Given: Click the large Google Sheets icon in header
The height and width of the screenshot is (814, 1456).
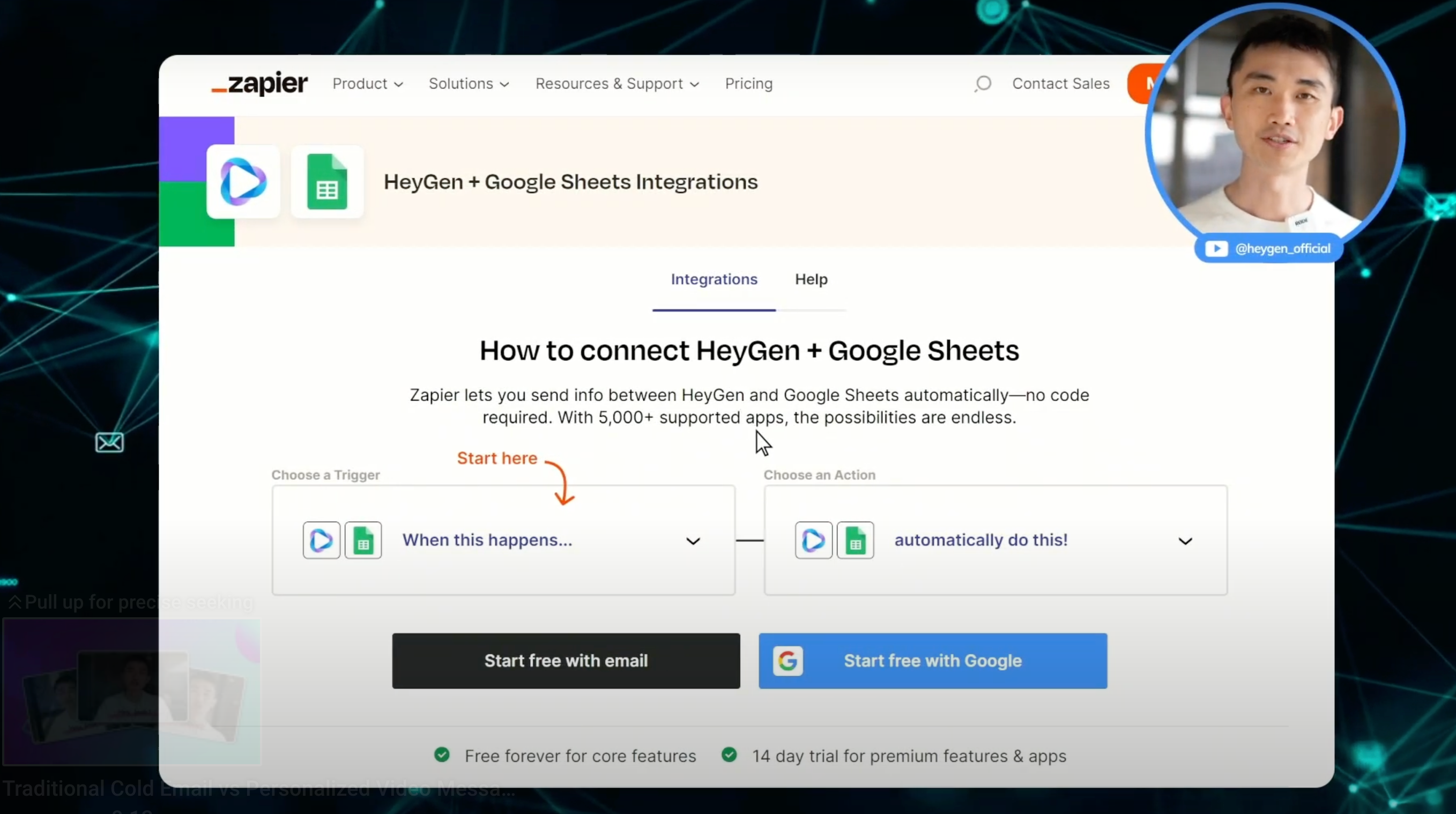Looking at the screenshot, I should click(x=327, y=182).
